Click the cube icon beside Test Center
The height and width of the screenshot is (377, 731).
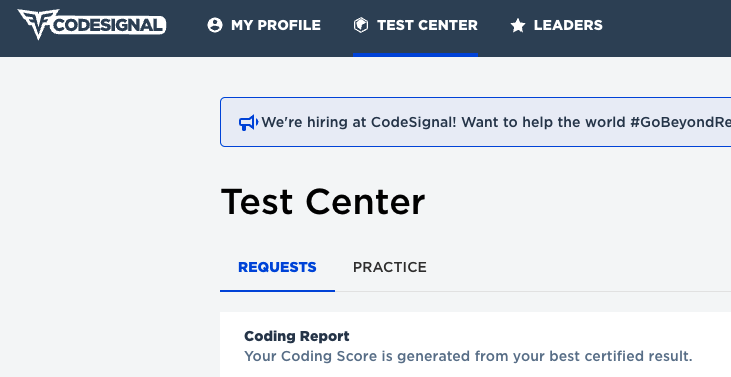361,25
